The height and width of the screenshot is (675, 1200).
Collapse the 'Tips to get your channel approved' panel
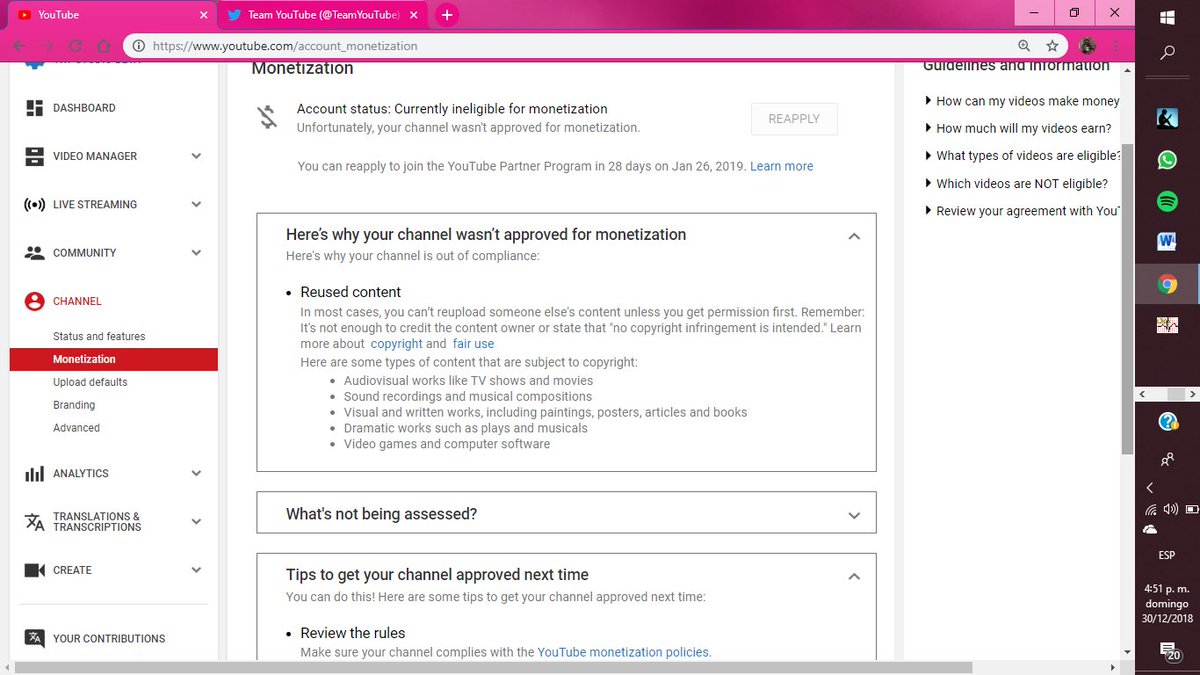click(854, 577)
